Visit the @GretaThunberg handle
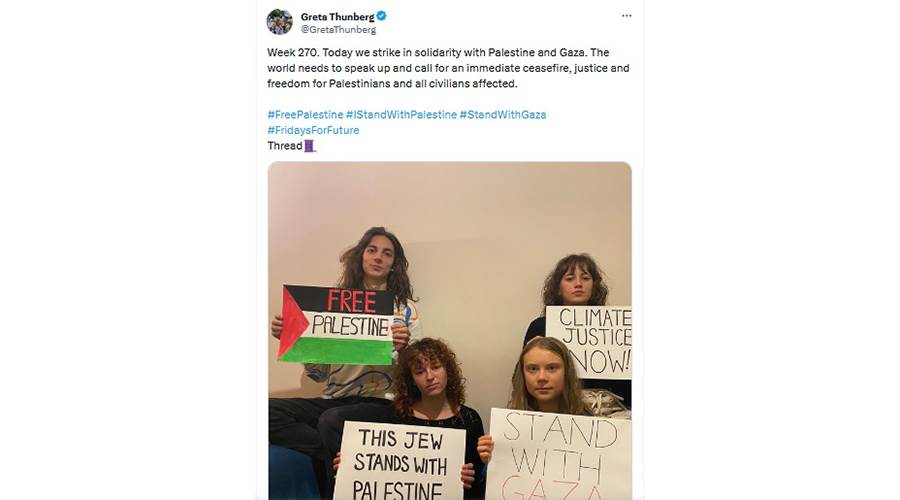900x500 pixels. pos(339,29)
